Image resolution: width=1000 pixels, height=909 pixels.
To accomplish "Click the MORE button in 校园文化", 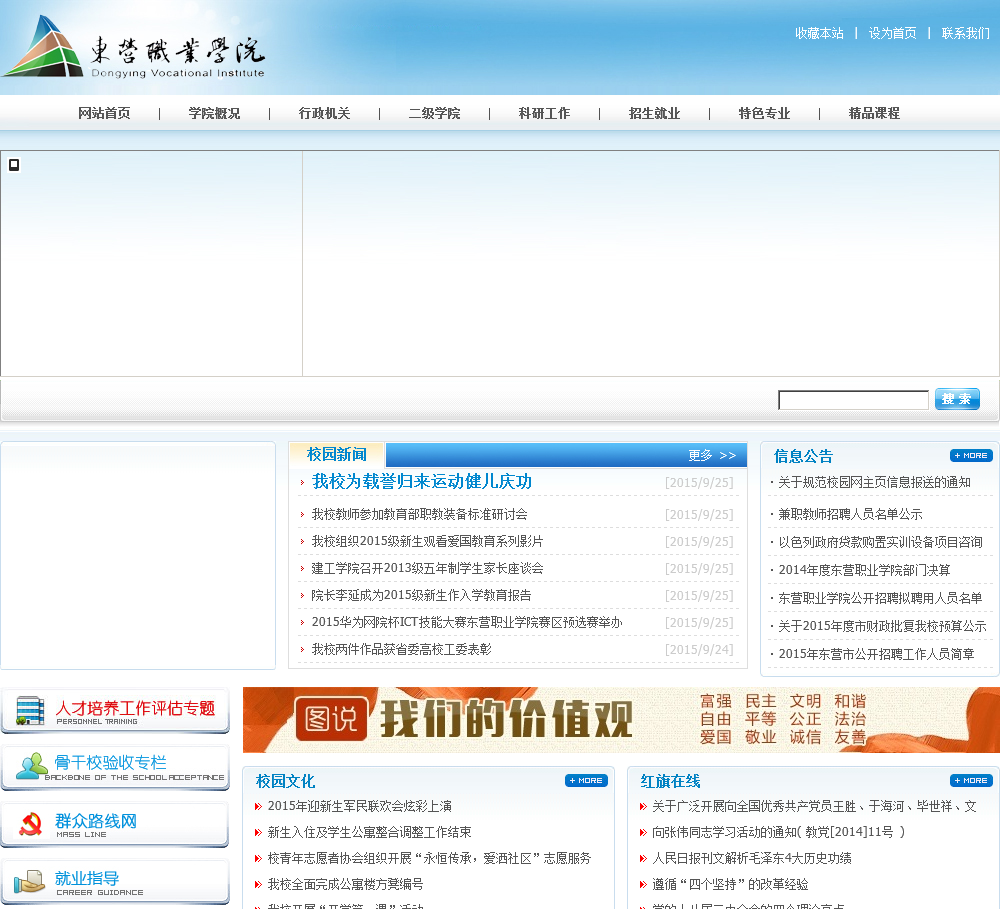I will tap(586, 780).
